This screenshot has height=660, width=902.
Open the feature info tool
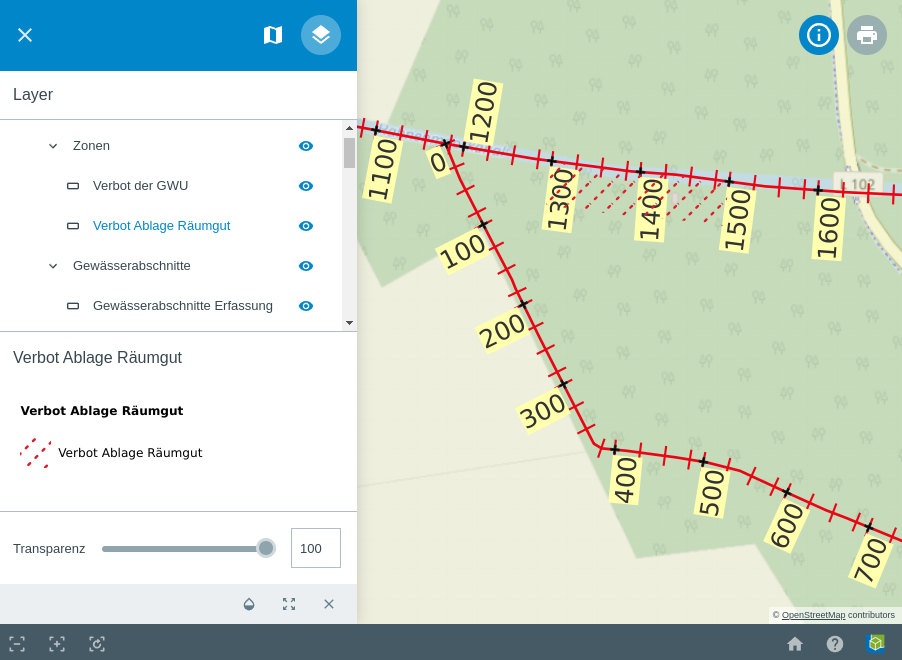point(819,35)
